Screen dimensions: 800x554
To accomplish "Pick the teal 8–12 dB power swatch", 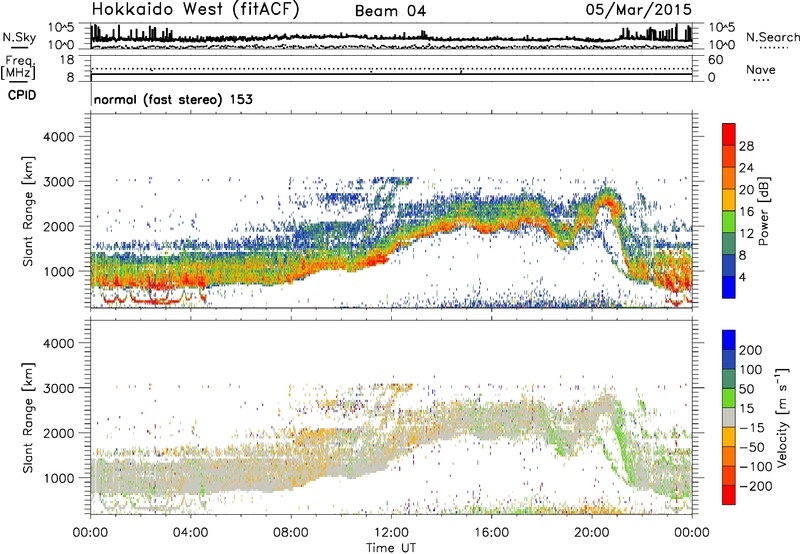I will [x=729, y=244].
